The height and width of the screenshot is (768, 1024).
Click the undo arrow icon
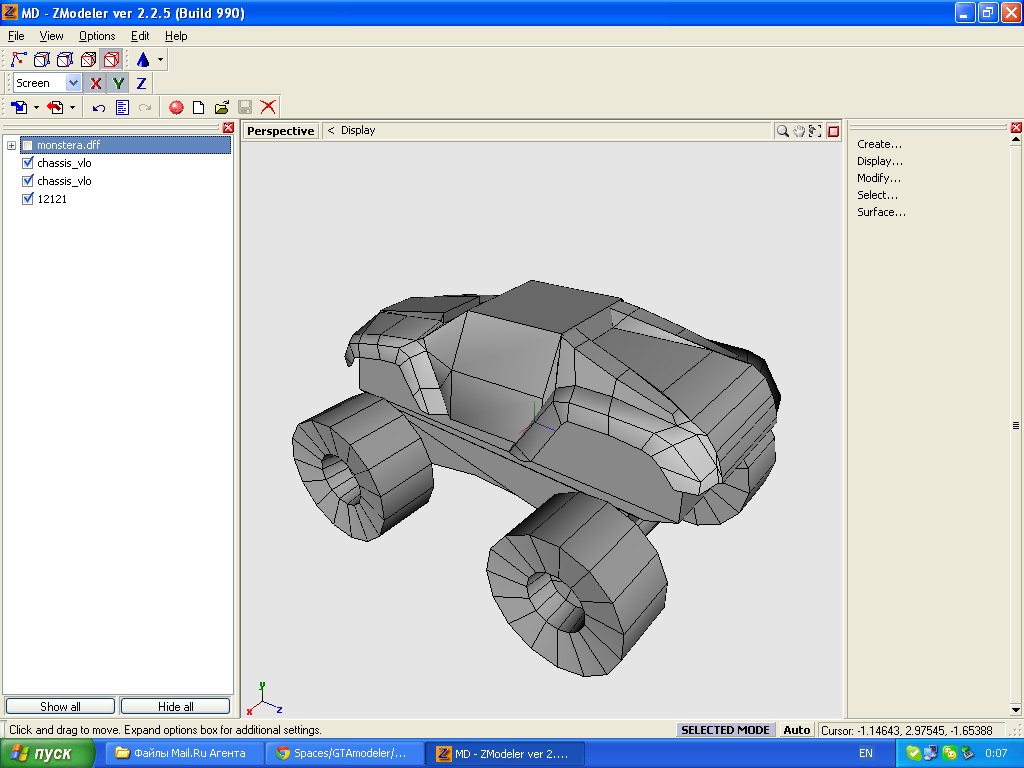coord(98,107)
